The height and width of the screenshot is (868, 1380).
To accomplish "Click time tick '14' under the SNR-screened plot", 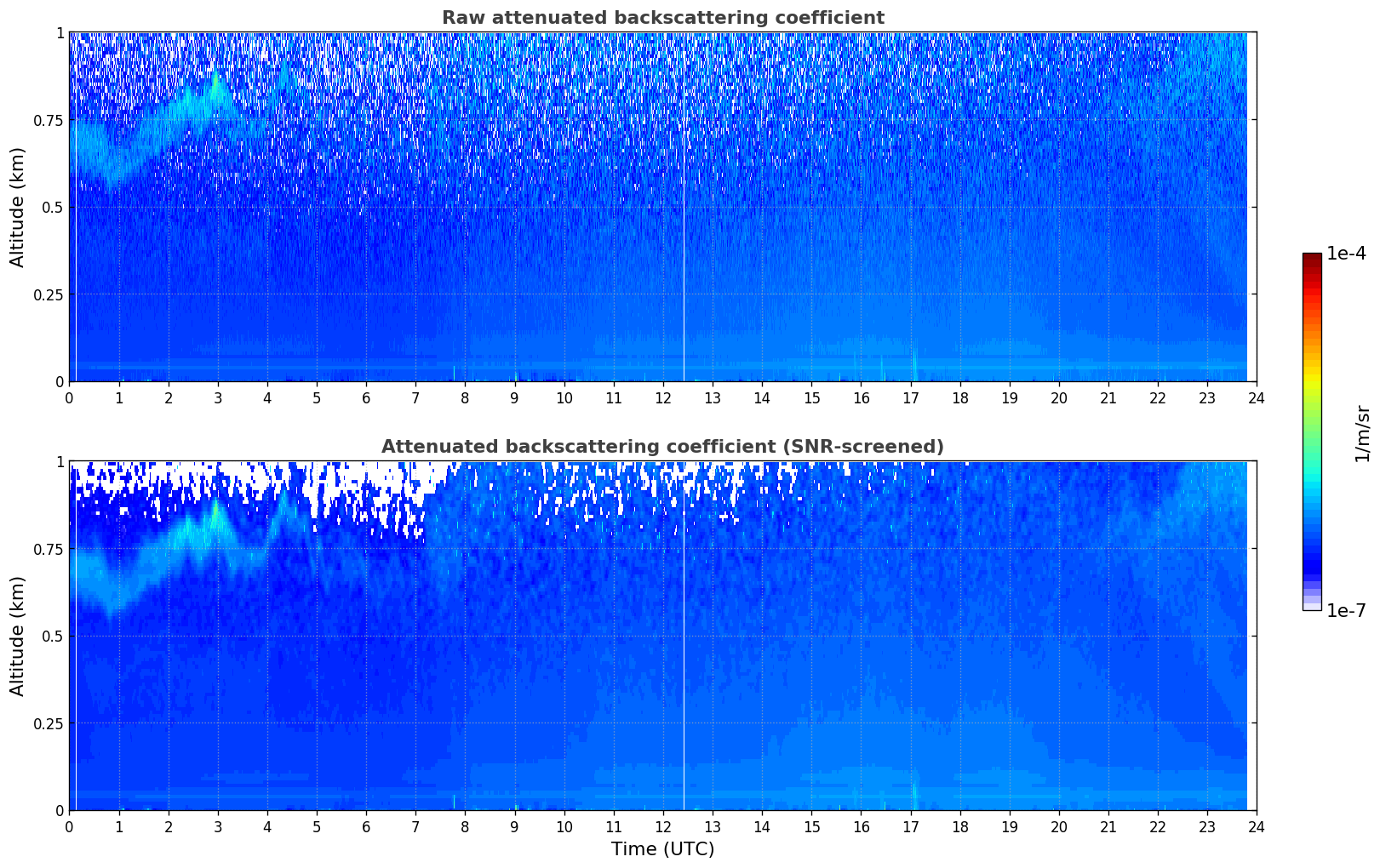I will tap(762, 826).
